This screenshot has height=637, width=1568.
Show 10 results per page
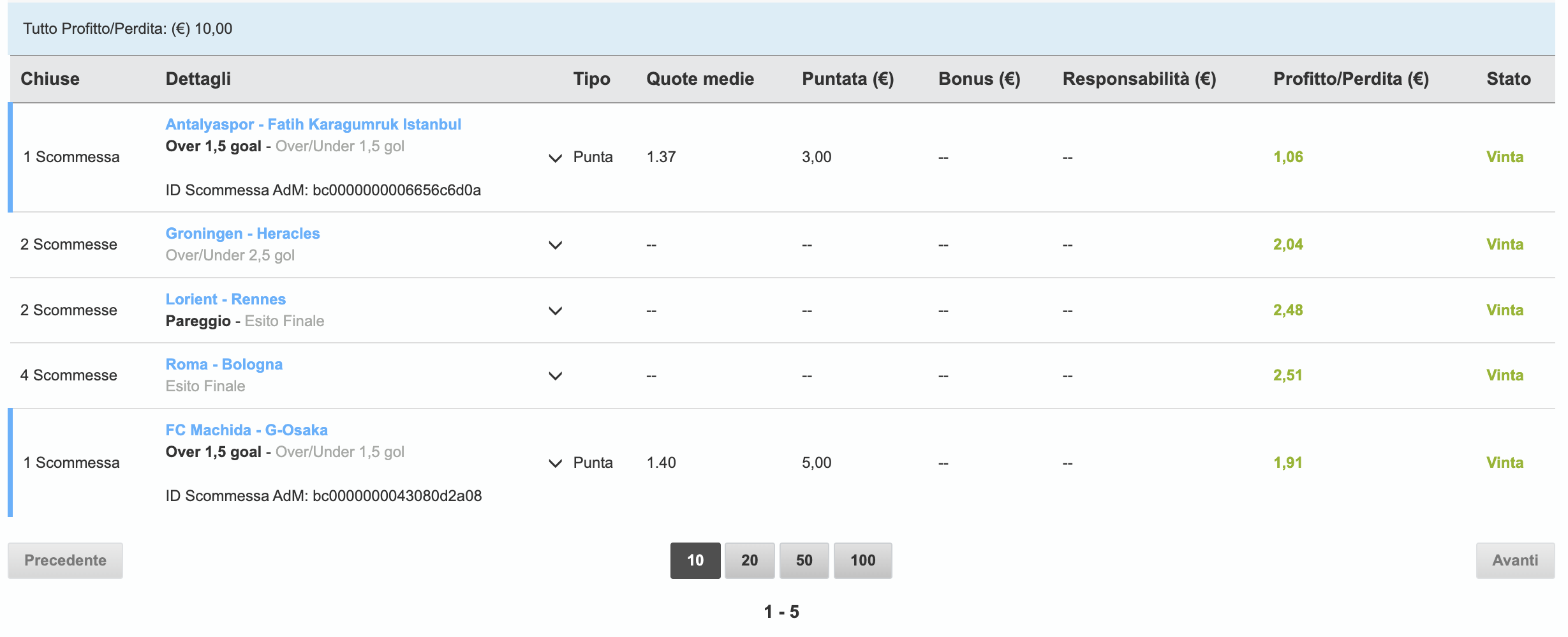(x=695, y=560)
